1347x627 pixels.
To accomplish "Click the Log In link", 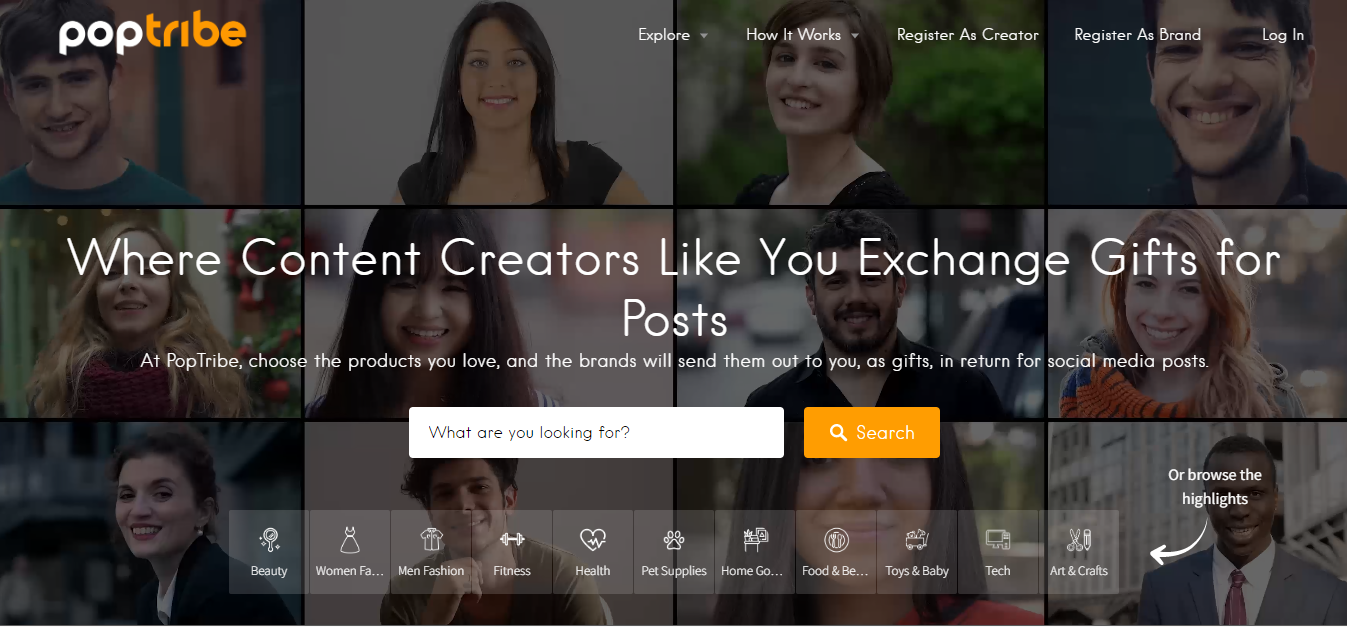I will 1283,35.
